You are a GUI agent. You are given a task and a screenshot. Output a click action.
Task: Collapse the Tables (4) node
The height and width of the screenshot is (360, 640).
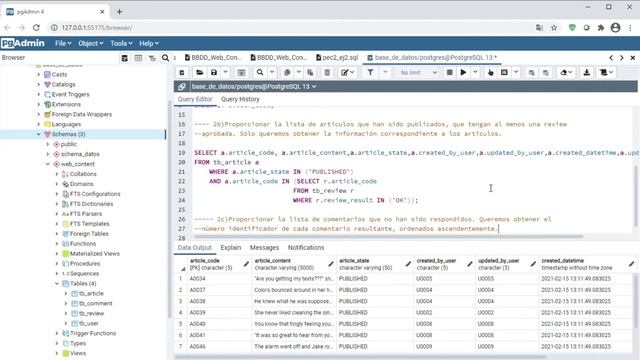[x=57, y=284]
